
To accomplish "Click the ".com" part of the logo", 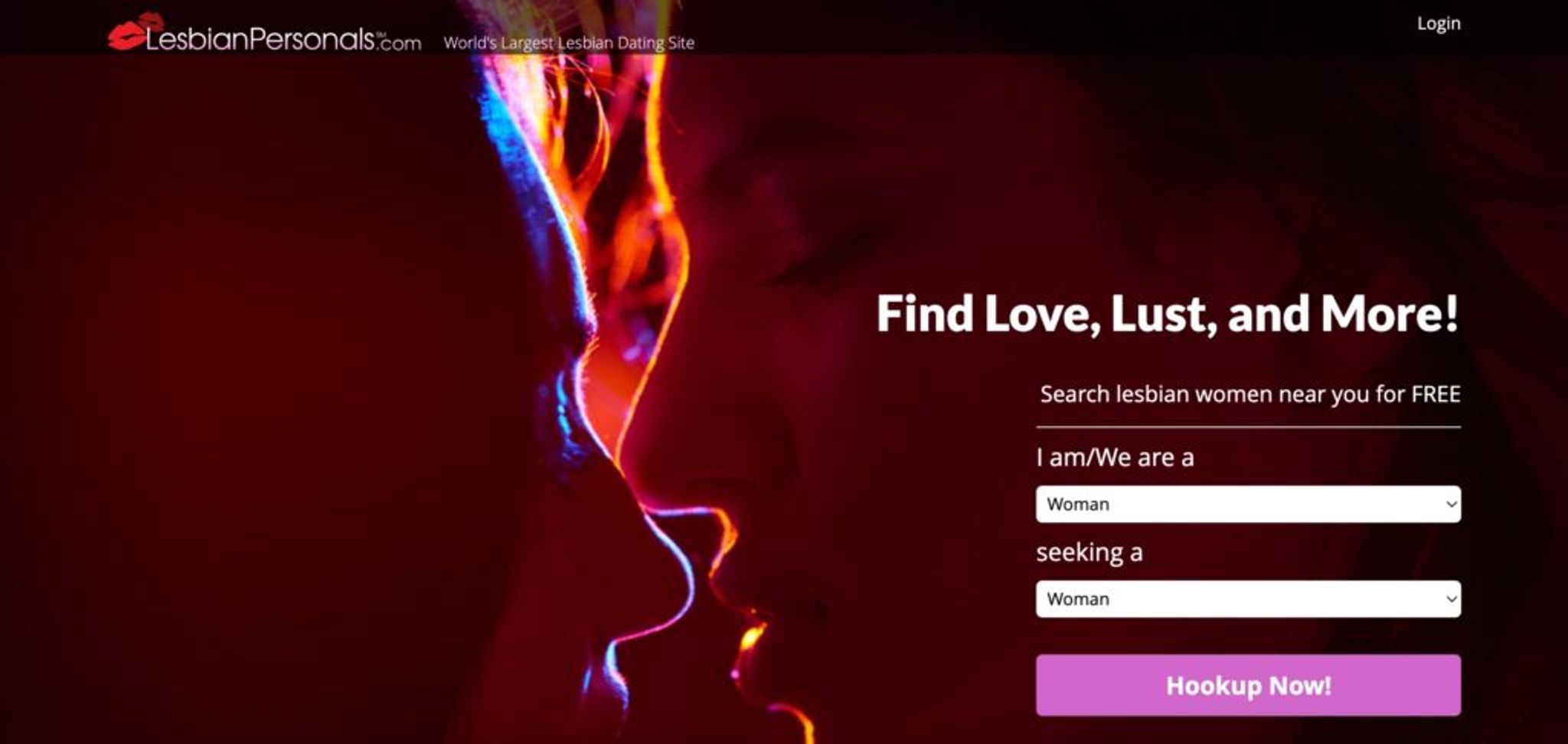I will click(397, 43).
